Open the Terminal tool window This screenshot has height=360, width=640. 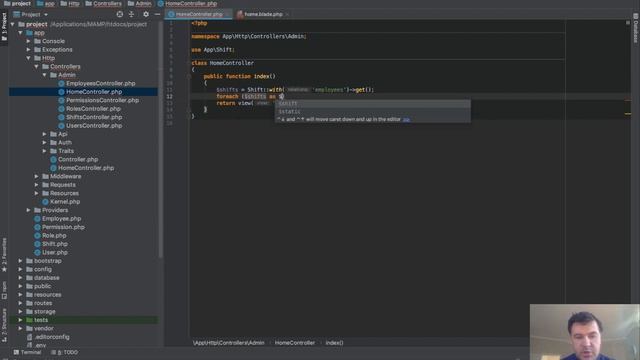pos(27,352)
